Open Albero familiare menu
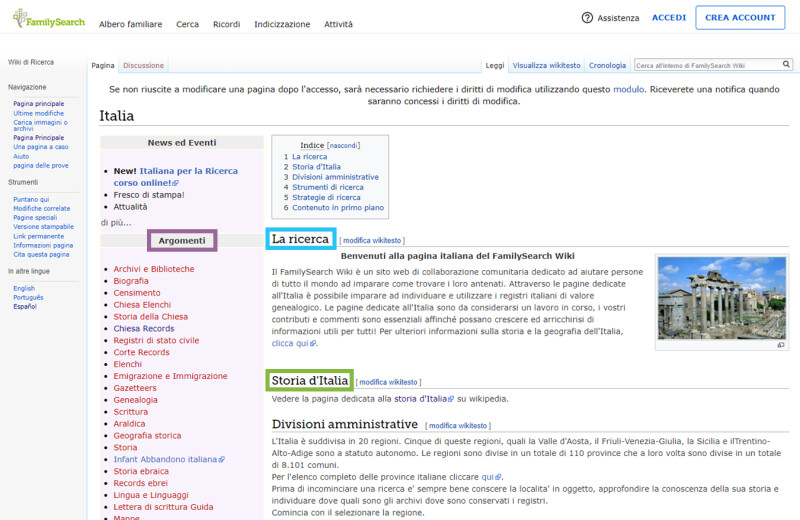This screenshot has width=800, height=520. [131, 24]
